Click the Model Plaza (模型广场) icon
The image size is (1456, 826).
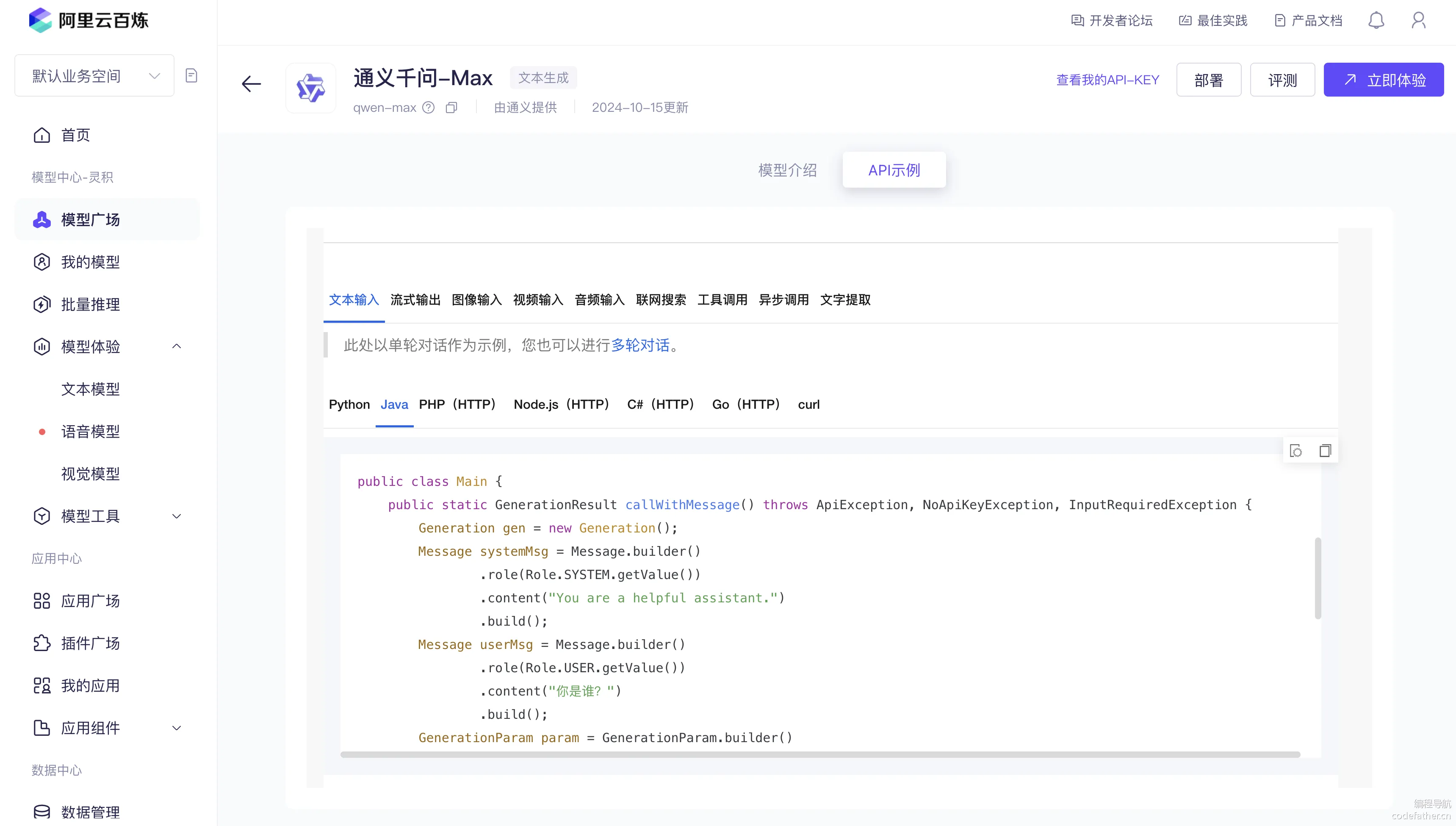pyautogui.click(x=42, y=219)
